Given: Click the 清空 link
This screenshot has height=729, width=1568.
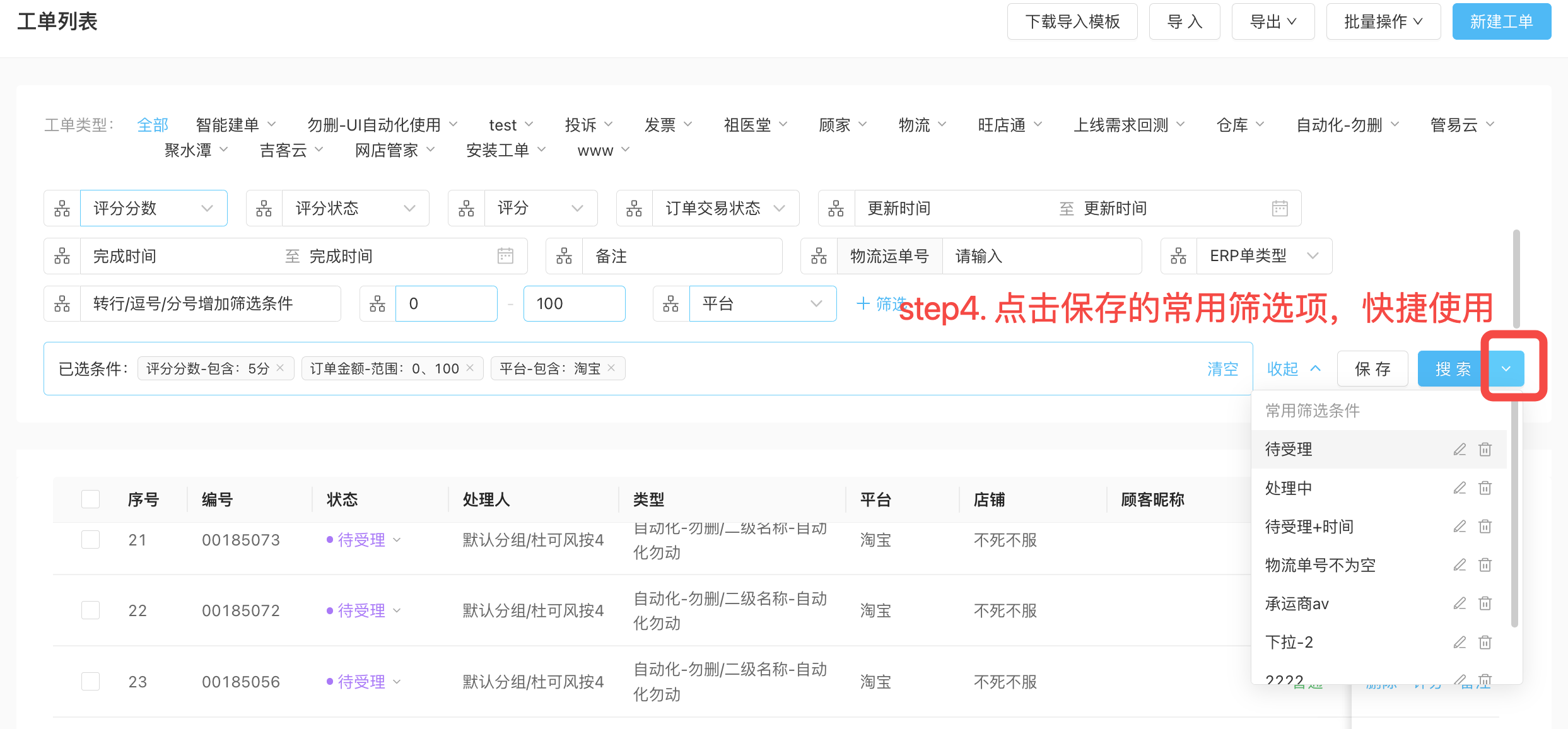Looking at the screenshot, I should (x=1222, y=369).
